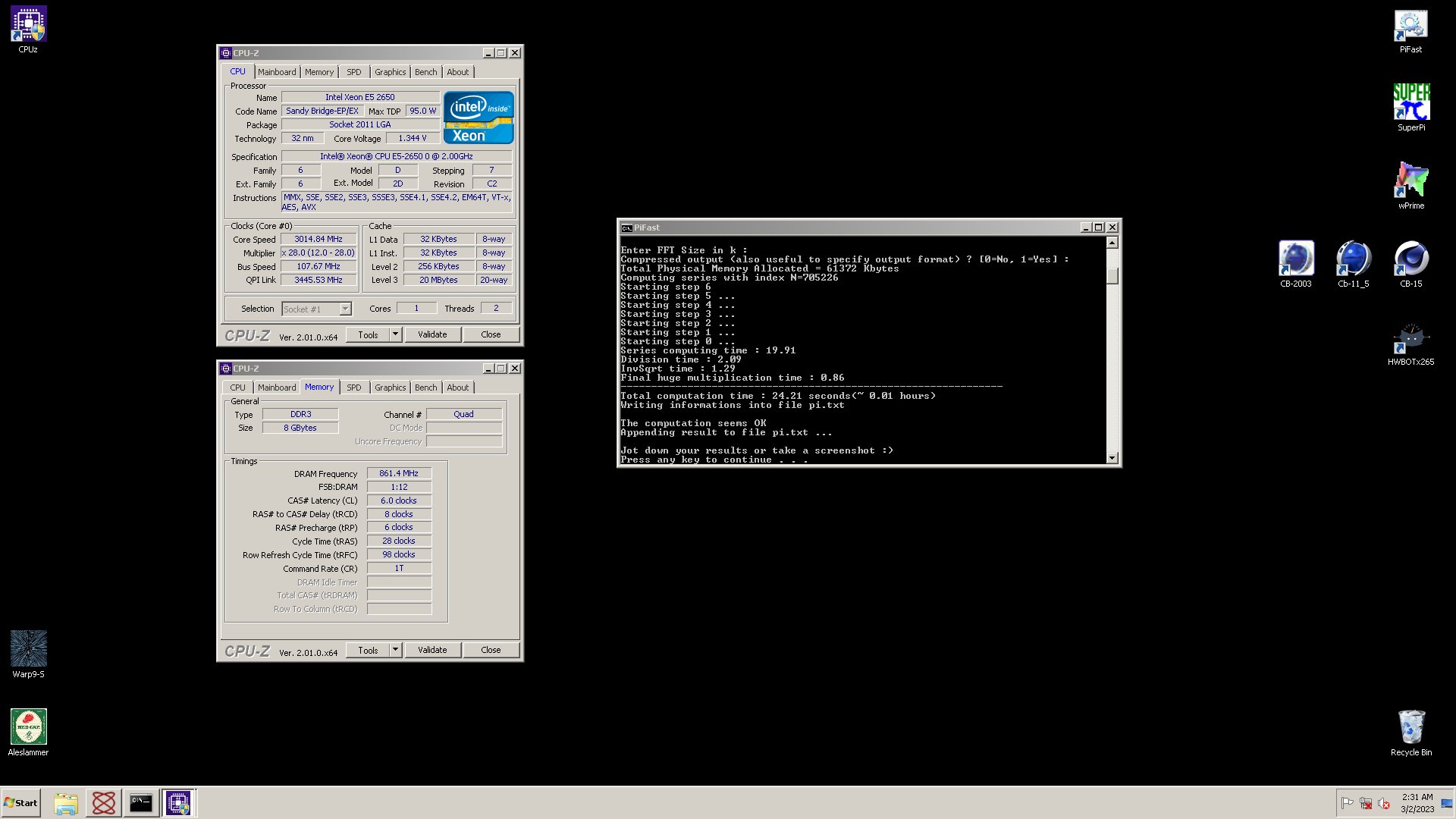Click Close button in upper CPU-Z window
The image size is (1456, 819).
pos(491,334)
